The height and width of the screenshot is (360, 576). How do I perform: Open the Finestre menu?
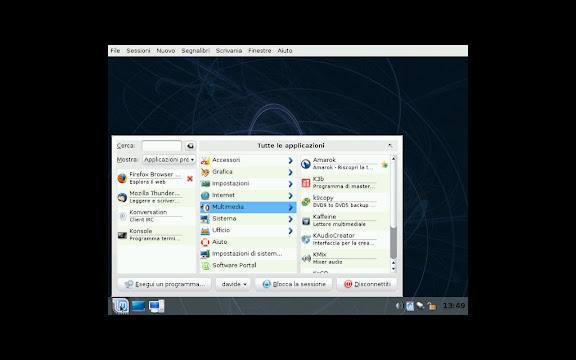click(260, 51)
